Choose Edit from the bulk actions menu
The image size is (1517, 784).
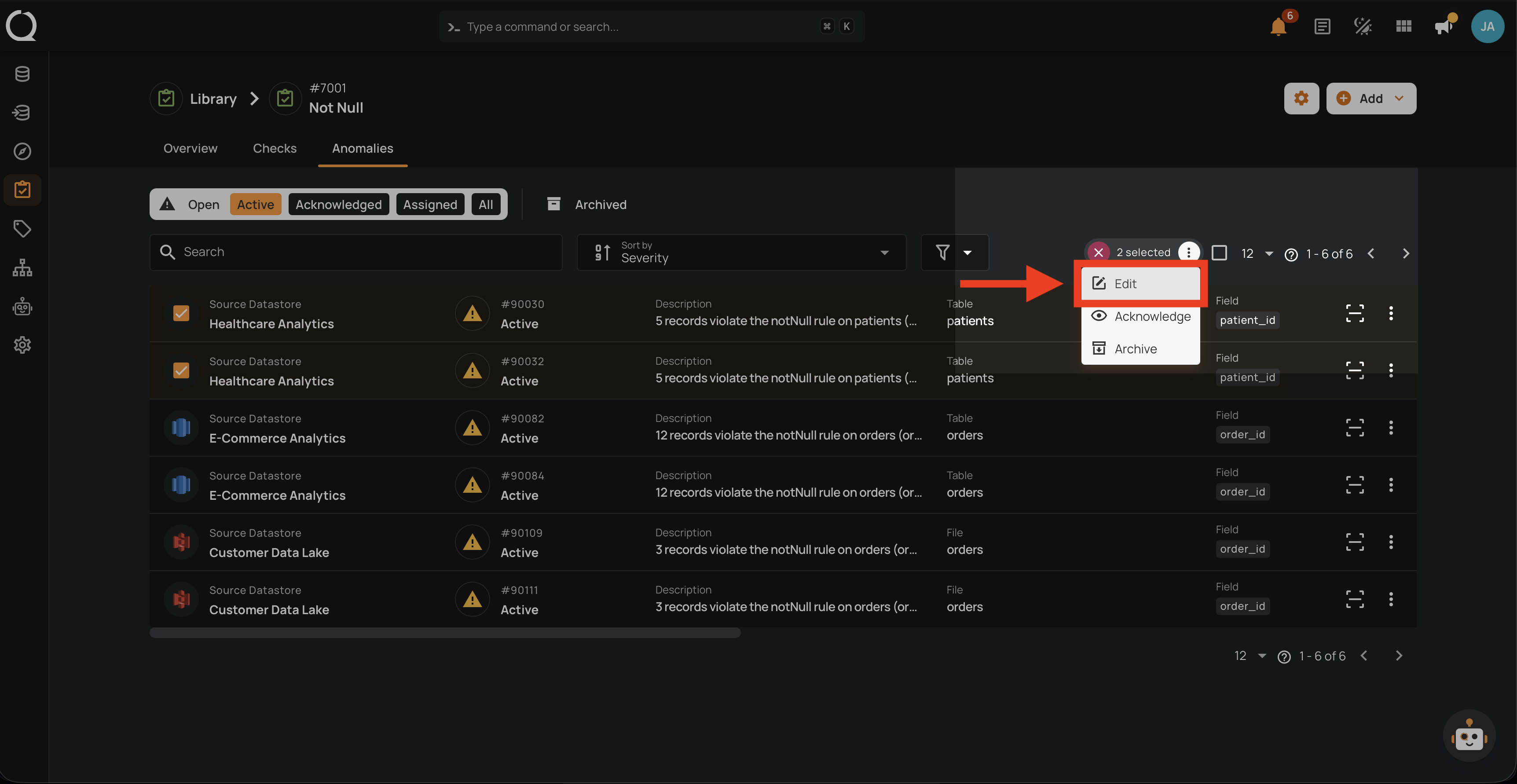tap(1140, 284)
